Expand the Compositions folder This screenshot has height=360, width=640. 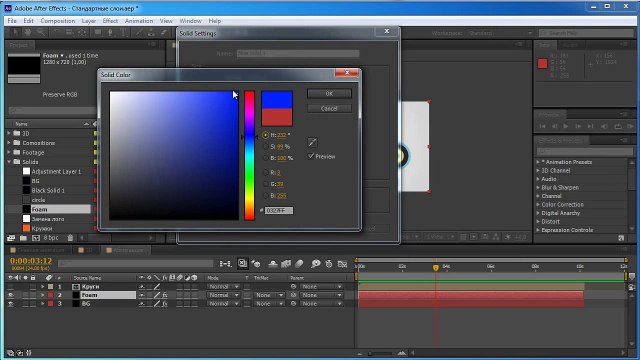[x=9, y=142]
